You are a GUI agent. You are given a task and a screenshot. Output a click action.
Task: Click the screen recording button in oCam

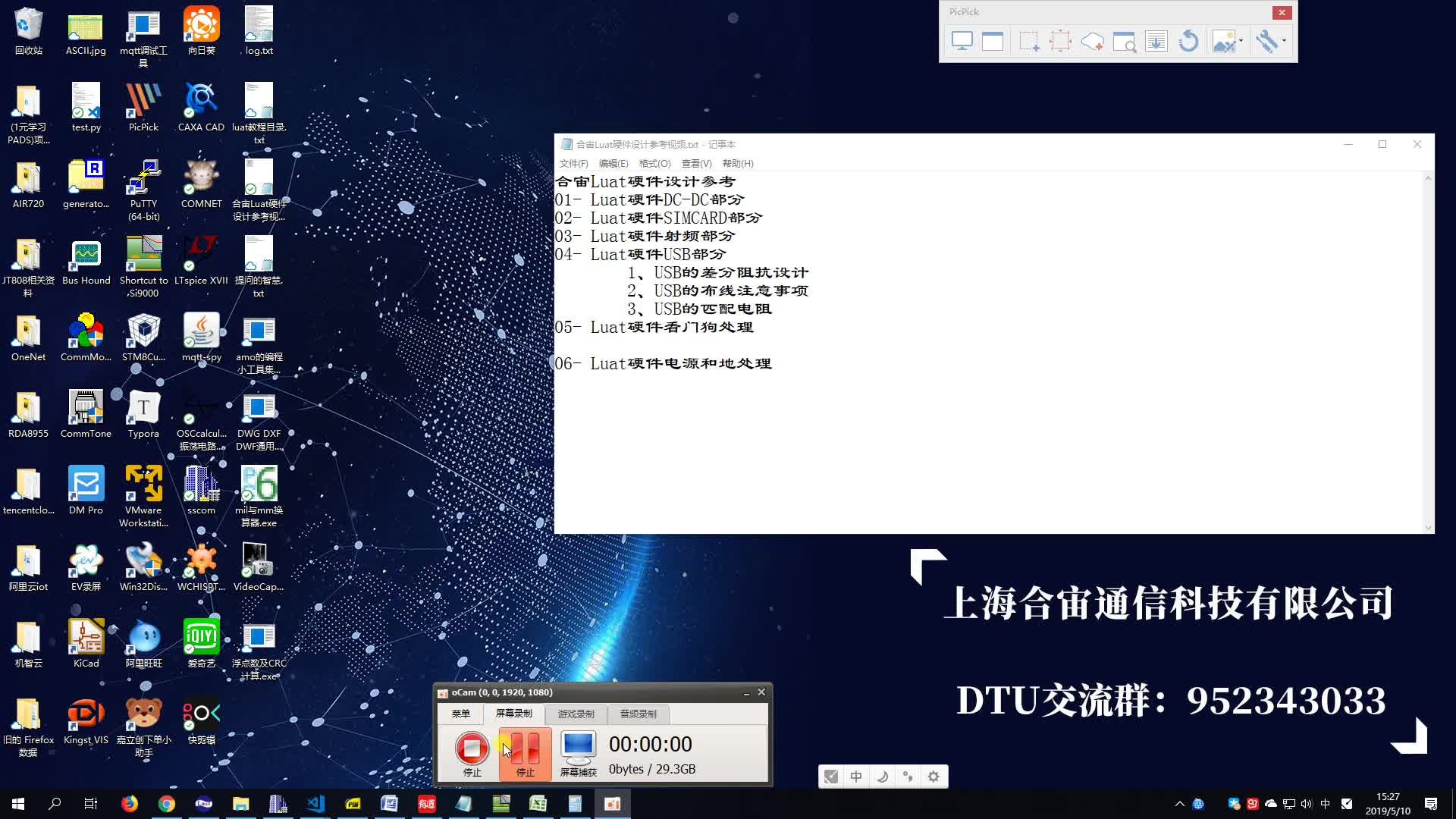[x=514, y=713]
